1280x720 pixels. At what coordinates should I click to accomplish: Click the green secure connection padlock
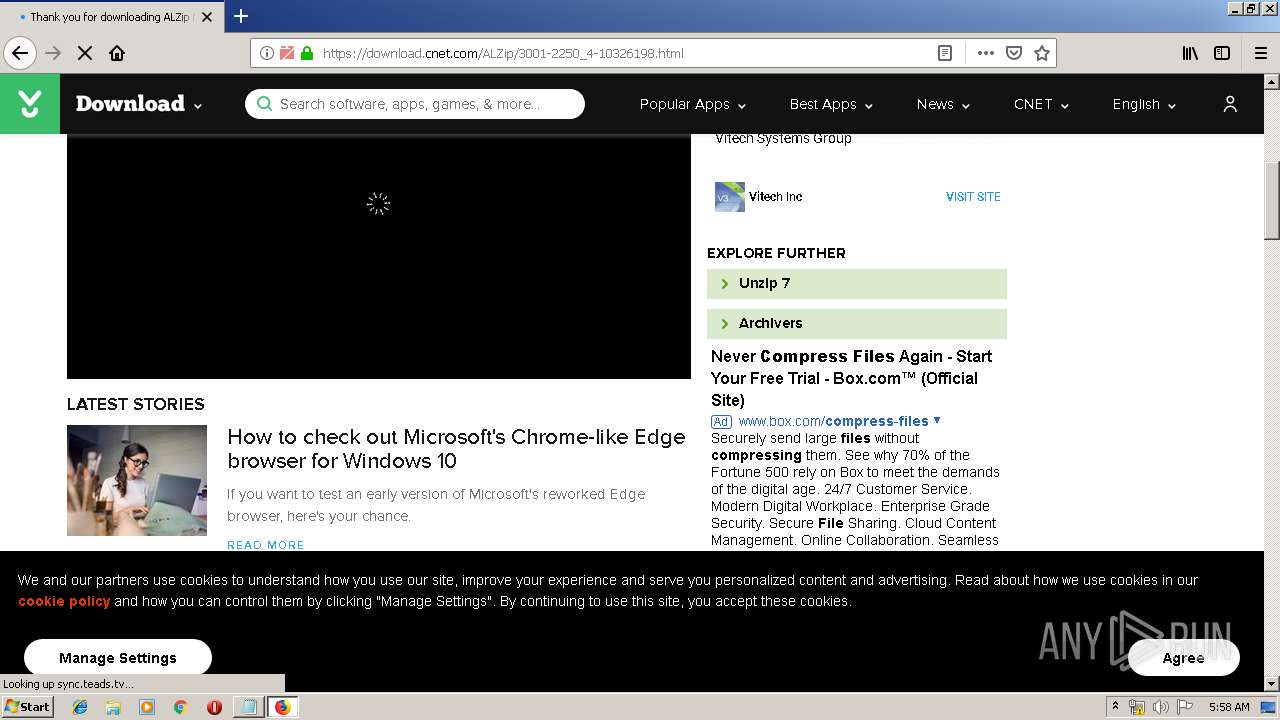pos(307,53)
